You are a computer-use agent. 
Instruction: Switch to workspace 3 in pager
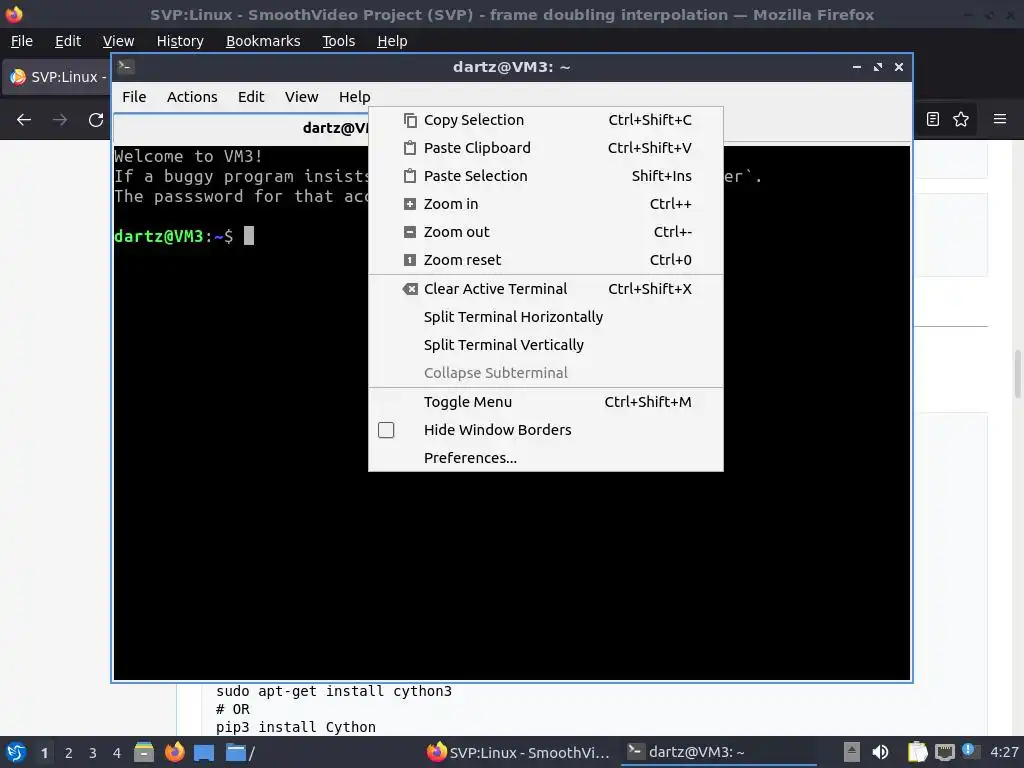coord(93,753)
